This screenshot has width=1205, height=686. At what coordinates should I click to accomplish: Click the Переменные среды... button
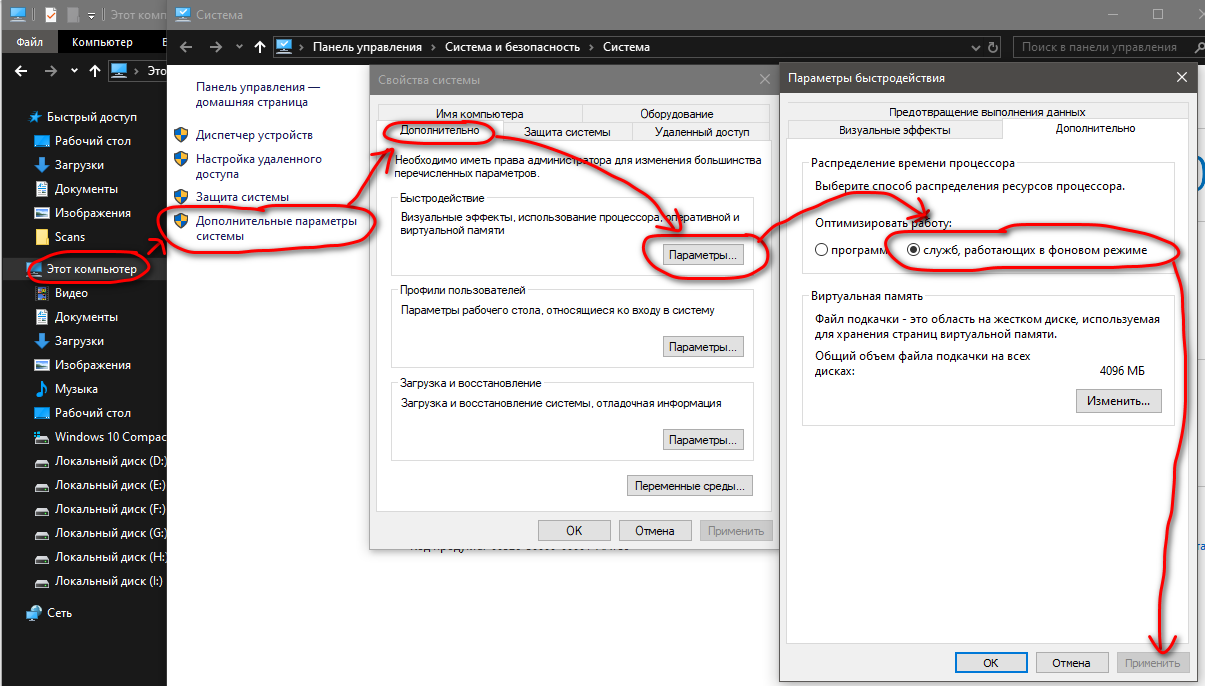click(x=689, y=486)
